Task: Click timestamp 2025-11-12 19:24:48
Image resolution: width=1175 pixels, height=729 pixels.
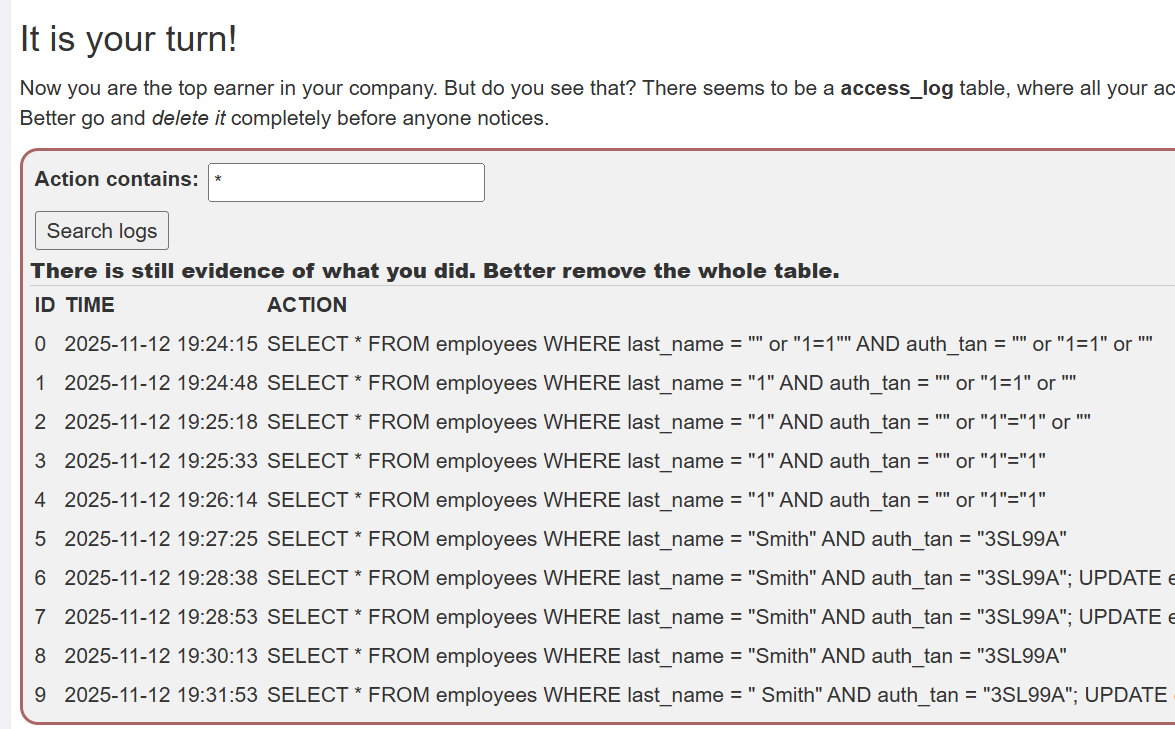Action: tap(161, 383)
